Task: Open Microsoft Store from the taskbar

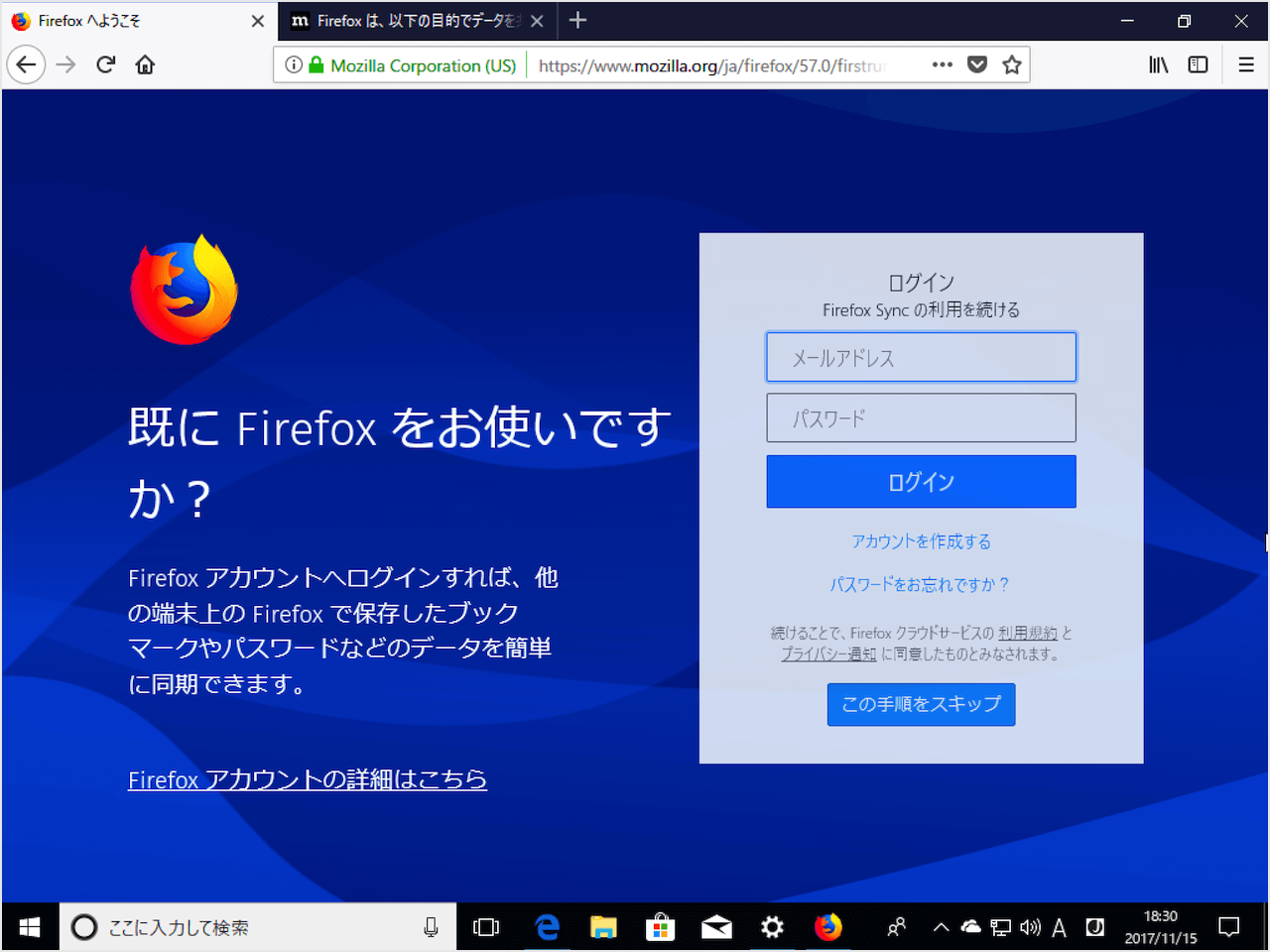Action: tap(660, 927)
